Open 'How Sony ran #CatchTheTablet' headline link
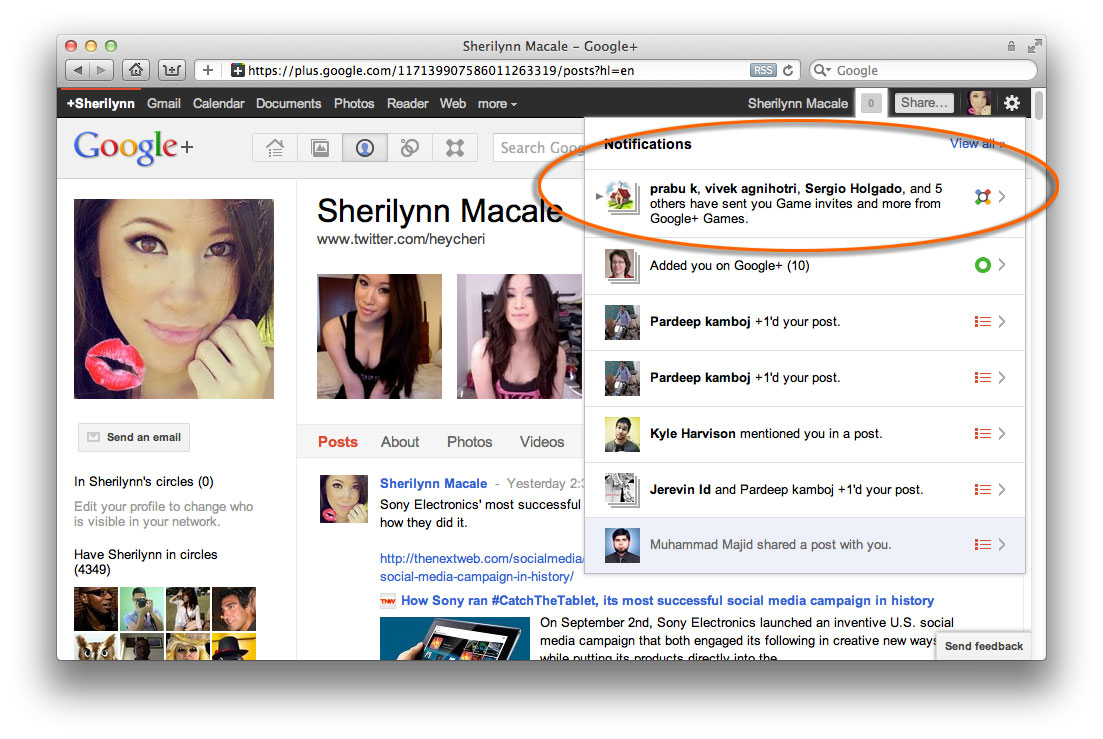This screenshot has width=1103, height=739. 668,600
